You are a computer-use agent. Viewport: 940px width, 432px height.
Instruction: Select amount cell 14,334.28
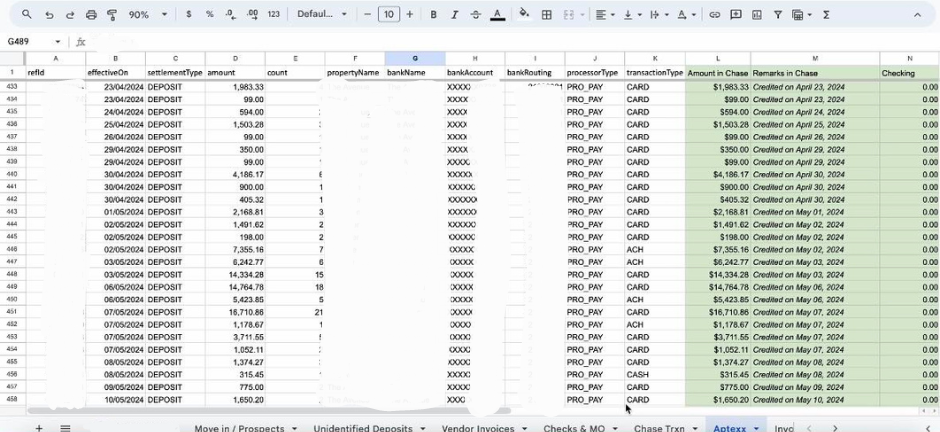(235, 274)
